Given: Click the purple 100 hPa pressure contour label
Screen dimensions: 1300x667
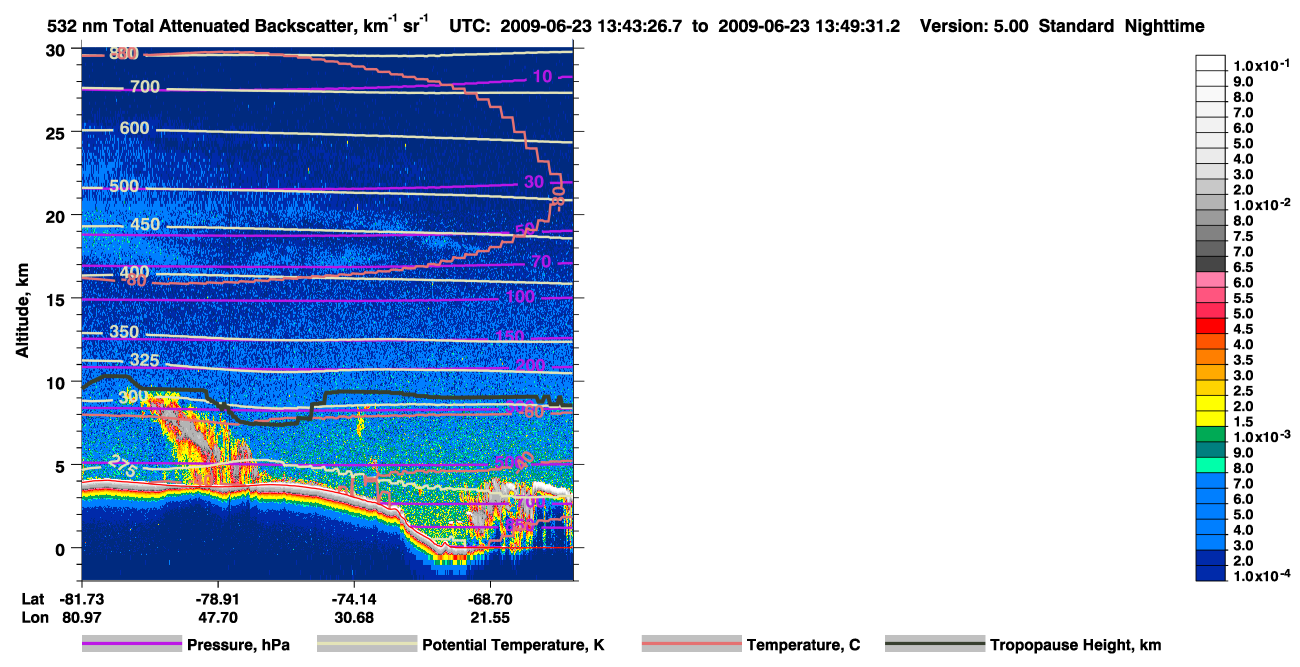Looking at the screenshot, I should coord(520,296).
